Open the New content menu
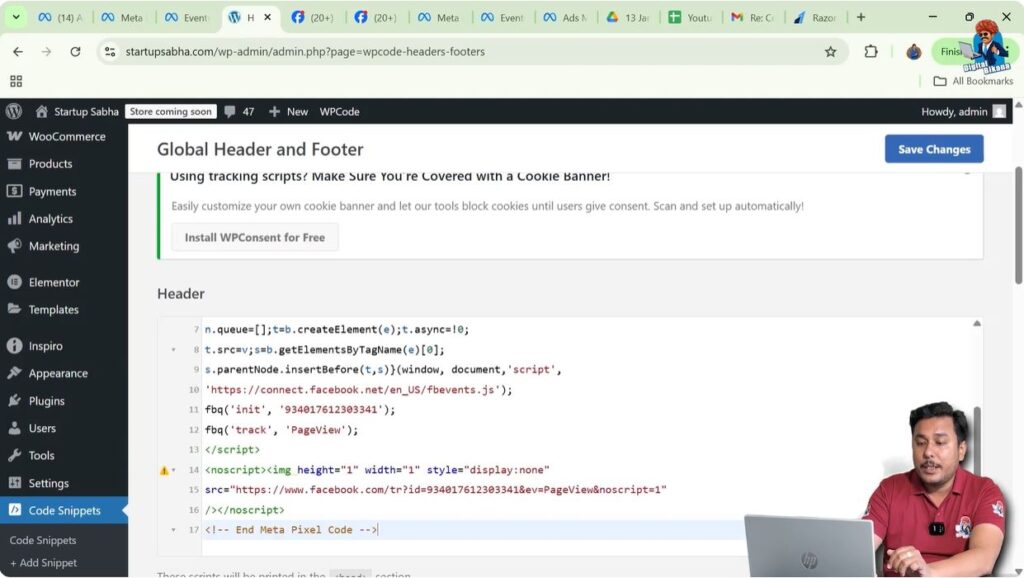The image size is (1024, 578). (288, 112)
